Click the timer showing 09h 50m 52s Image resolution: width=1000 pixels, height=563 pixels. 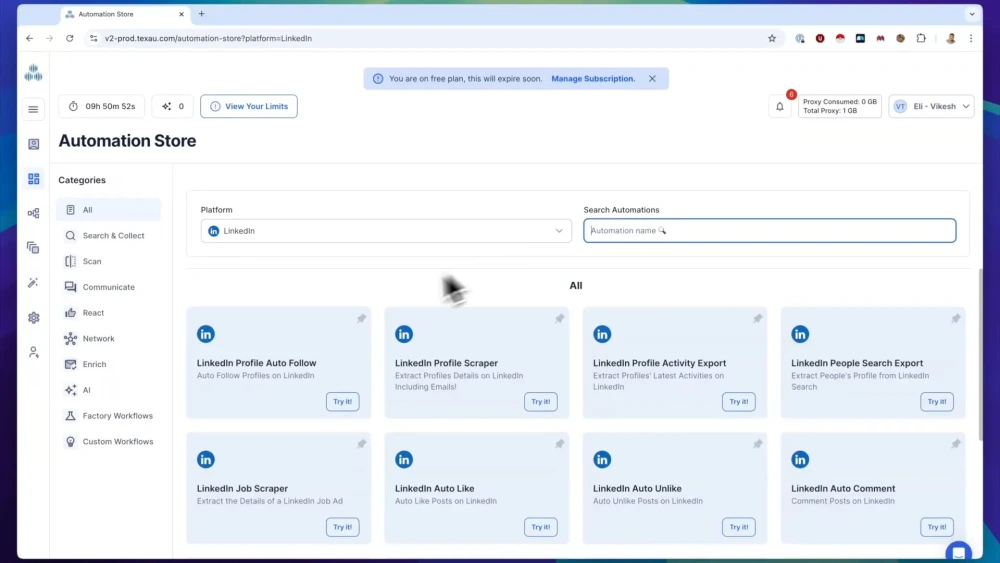(101, 106)
